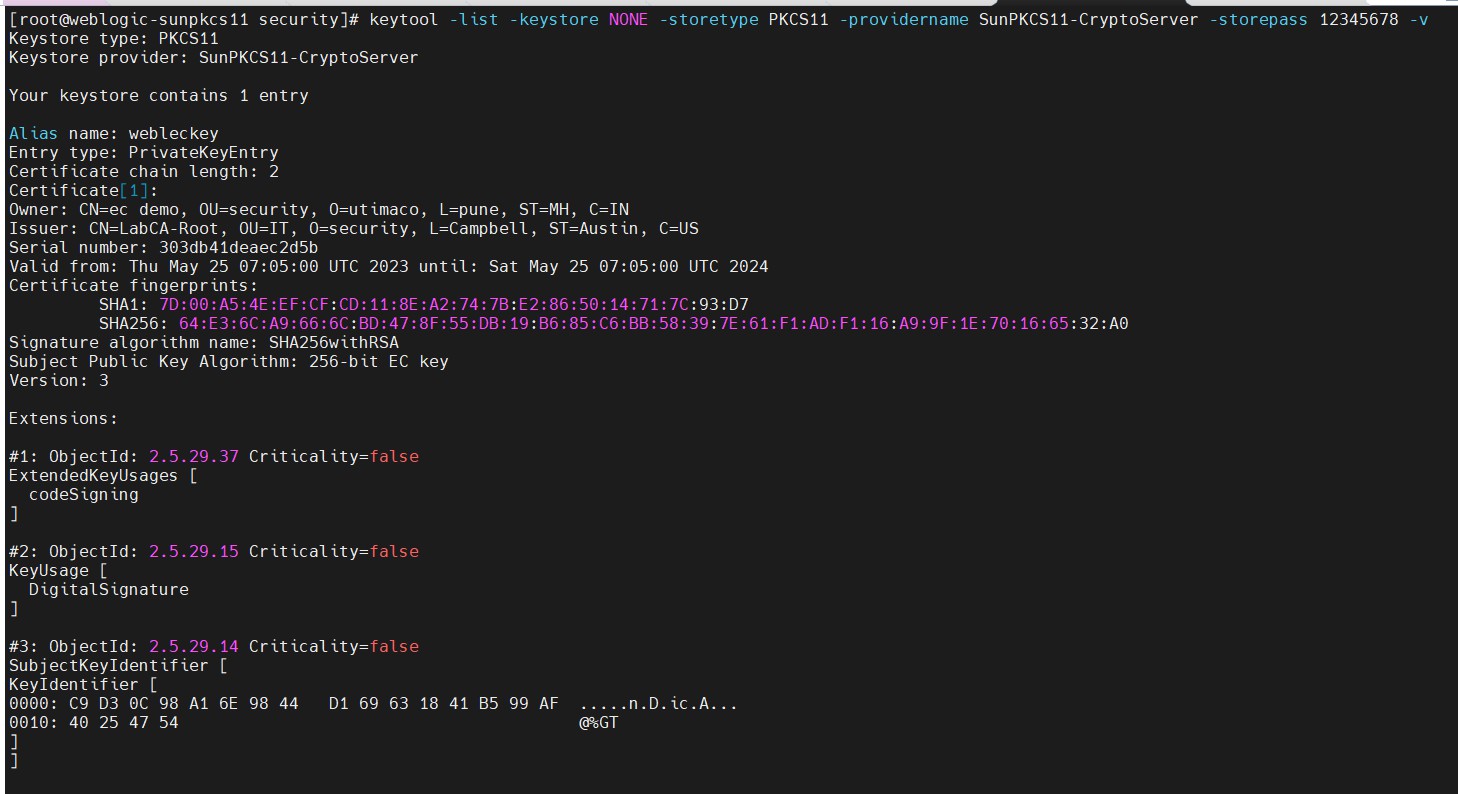The image size is (1458, 794).
Task: Click the keytool command word in prompt line
Action: point(403,20)
